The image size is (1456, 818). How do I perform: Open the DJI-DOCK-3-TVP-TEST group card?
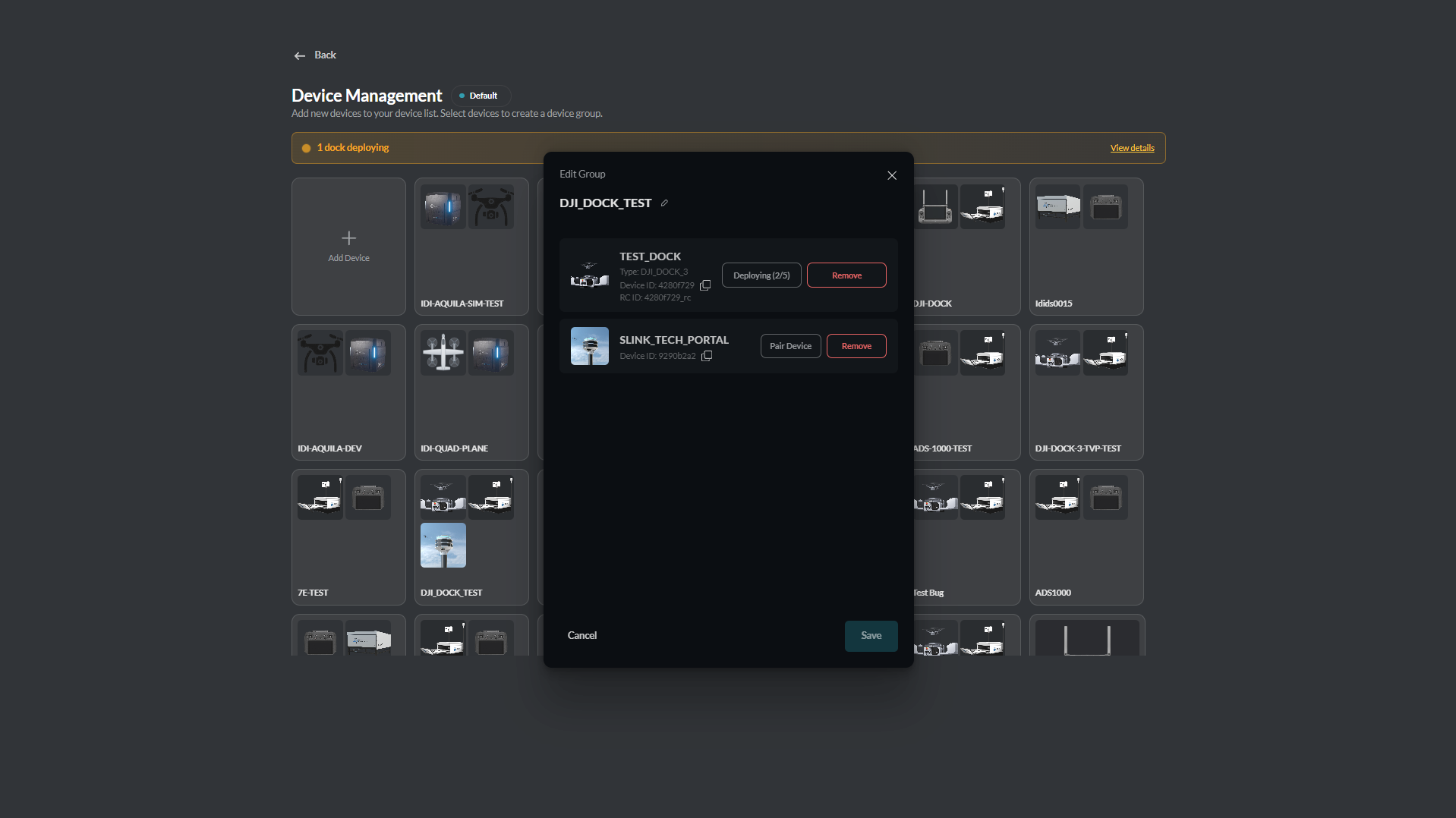1086,392
